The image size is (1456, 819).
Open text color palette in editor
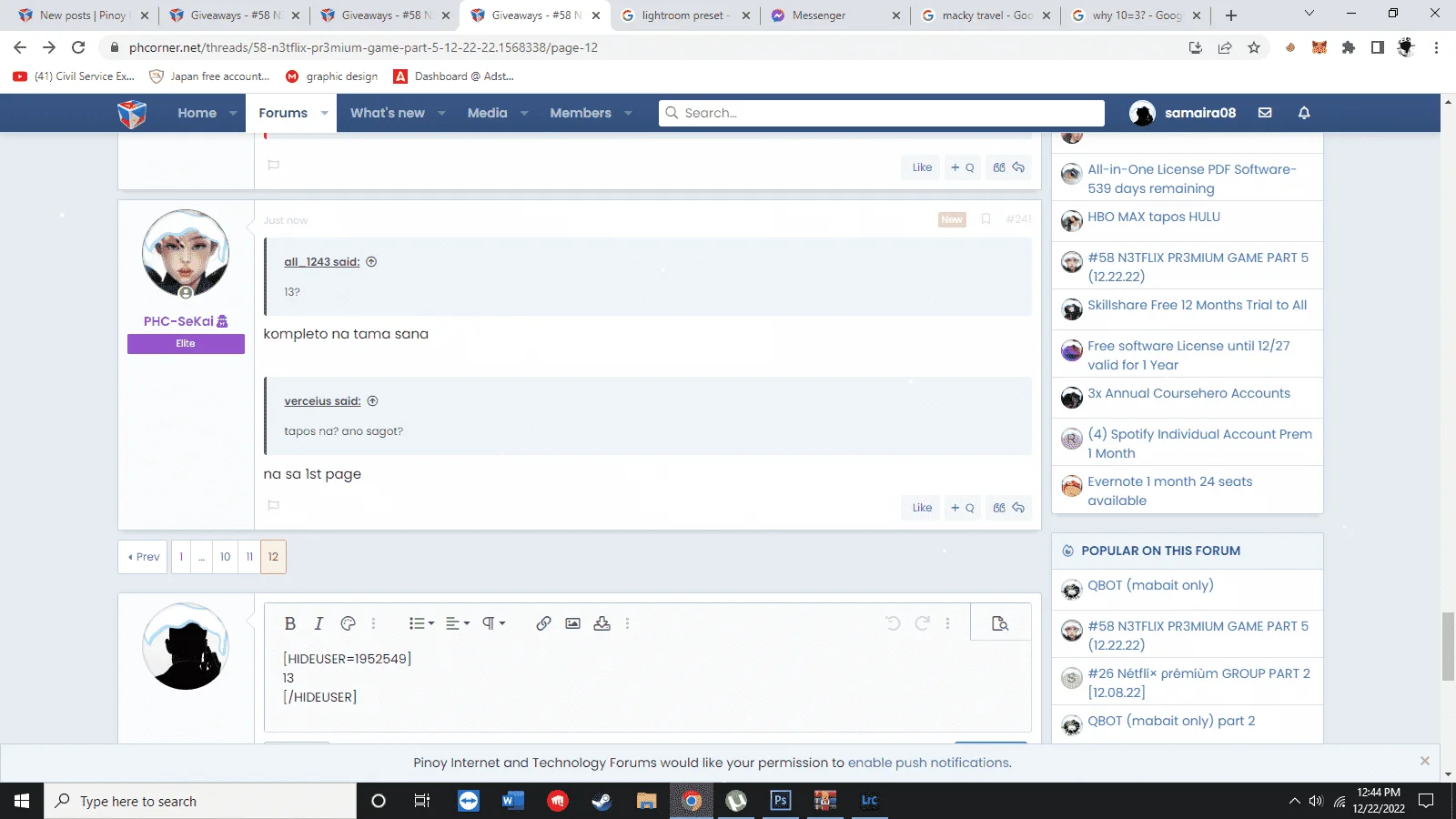coord(348,623)
